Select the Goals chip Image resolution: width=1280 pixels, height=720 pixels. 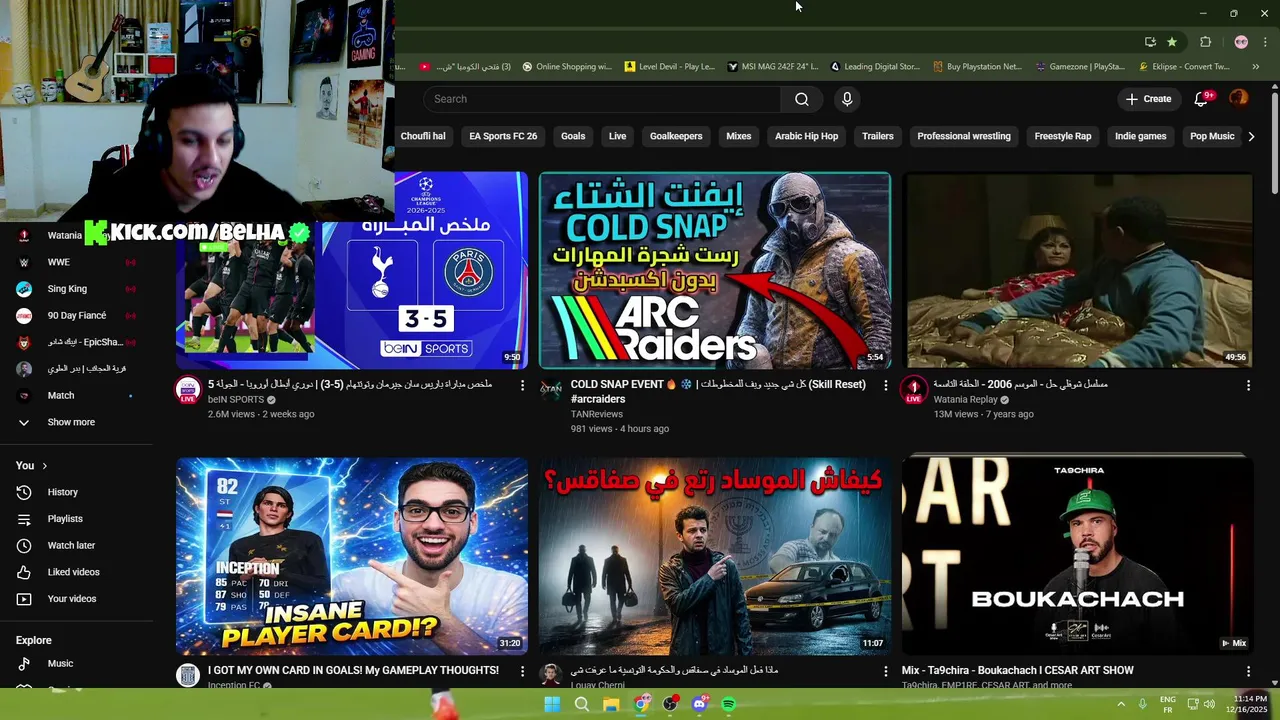[573, 136]
